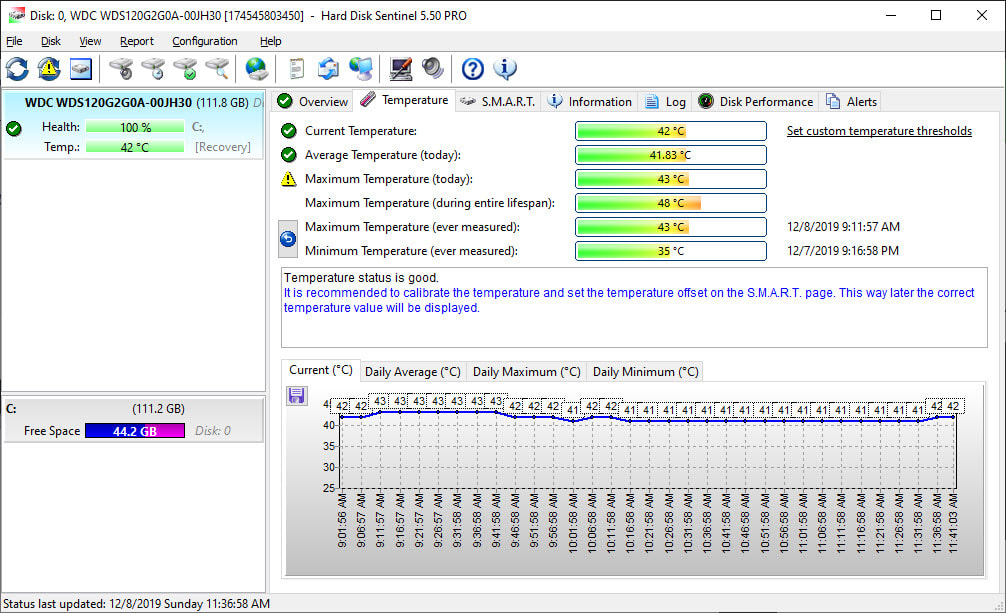Open the Configuration menu
1006x613 pixels.
(205, 41)
